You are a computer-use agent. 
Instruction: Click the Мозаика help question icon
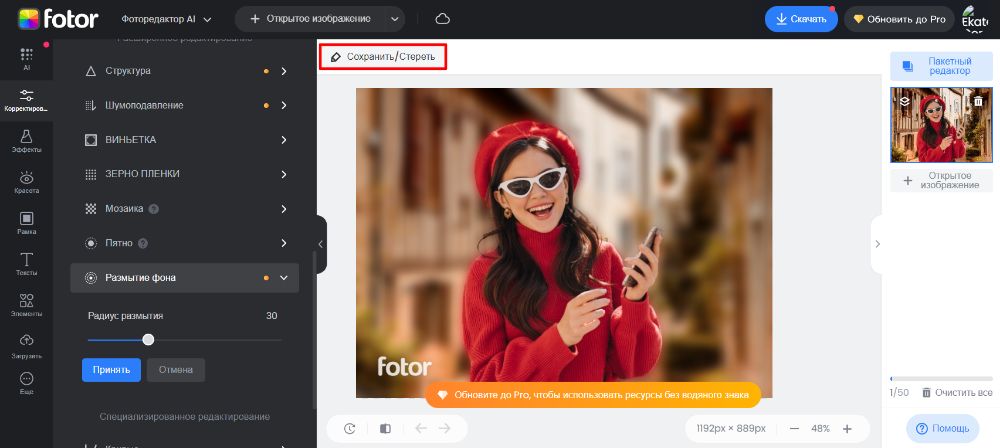[154, 209]
